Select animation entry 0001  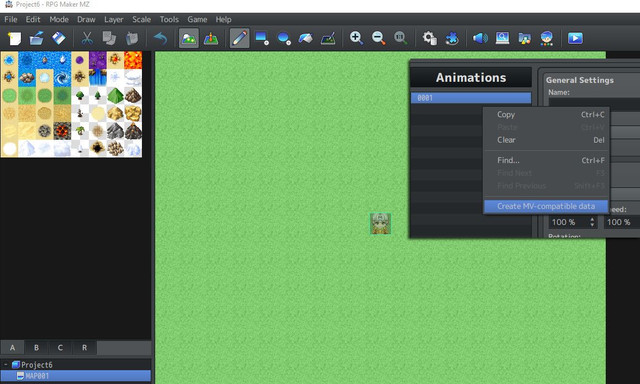(x=471, y=98)
